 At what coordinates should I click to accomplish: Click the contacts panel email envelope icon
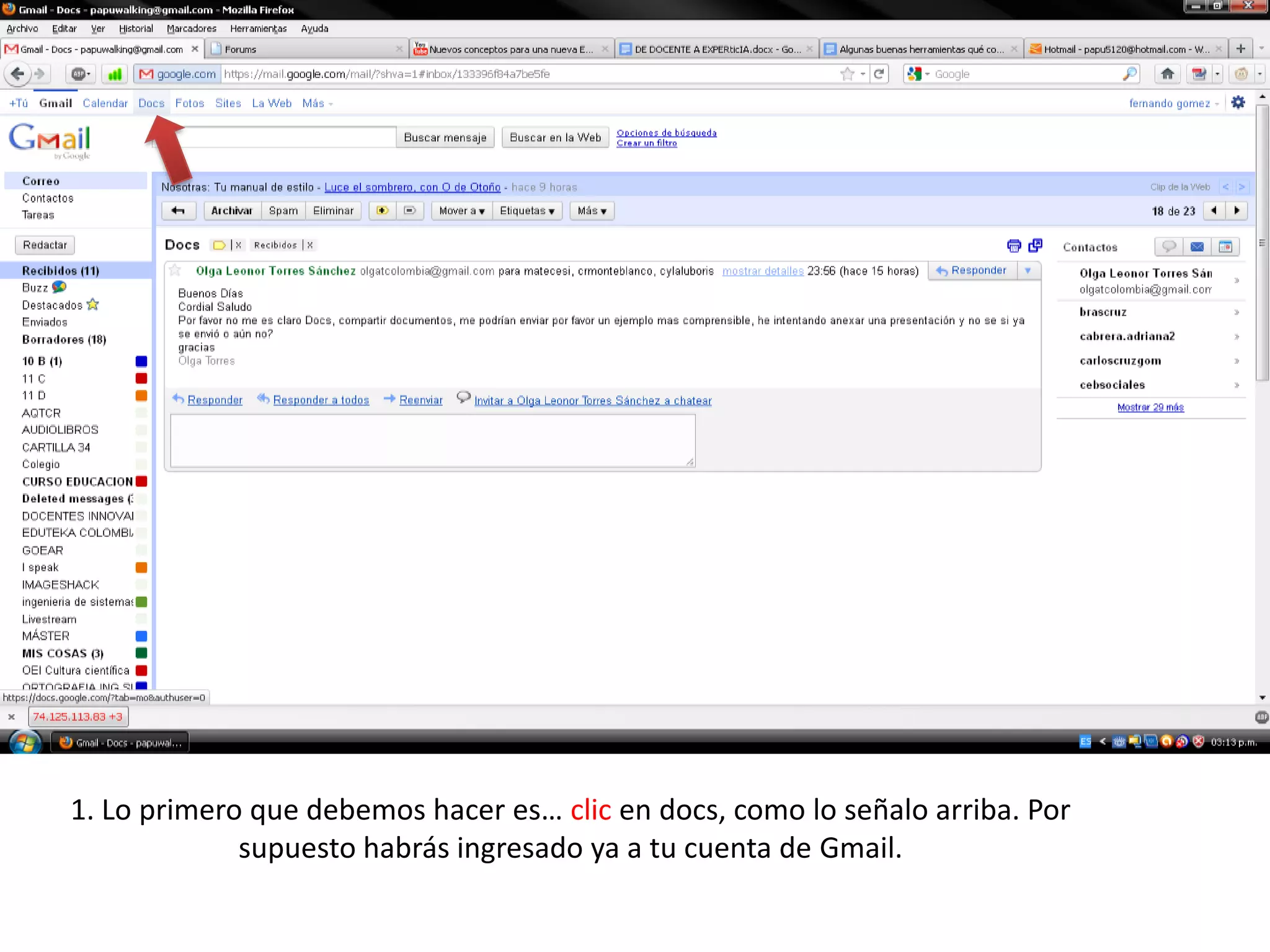click(1197, 247)
